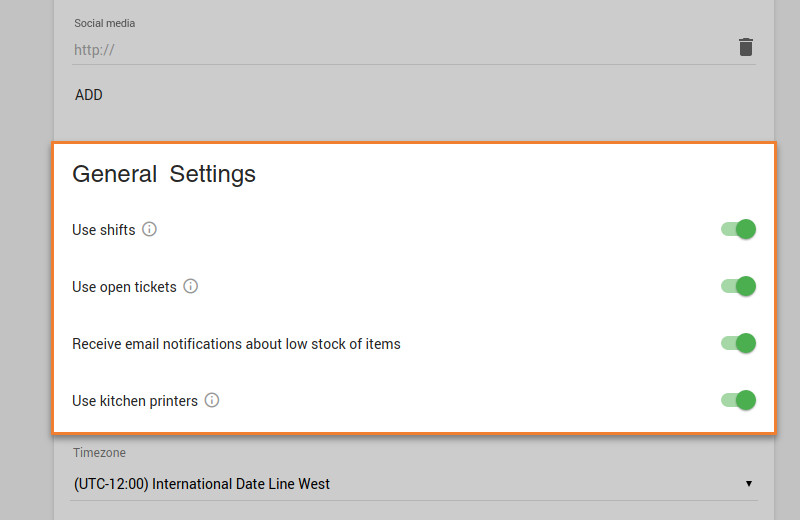Turn off the Use open tickets switch
The width and height of the screenshot is (800, 520).
click(x=738, y=286)
